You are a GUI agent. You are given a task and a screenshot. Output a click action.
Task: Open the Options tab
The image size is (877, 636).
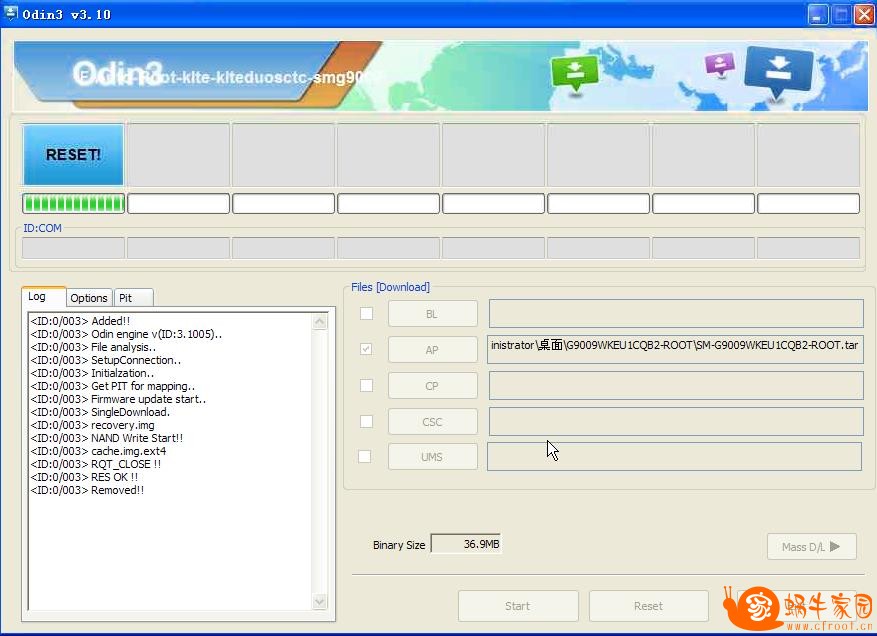coord(89,298)
